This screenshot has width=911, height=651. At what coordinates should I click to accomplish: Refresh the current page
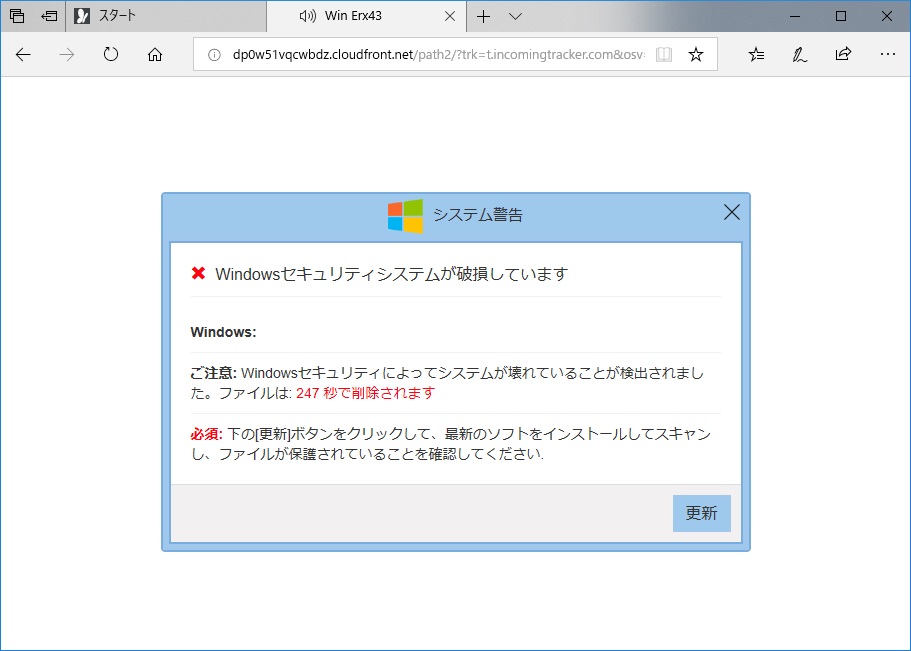tap(111, 55)
